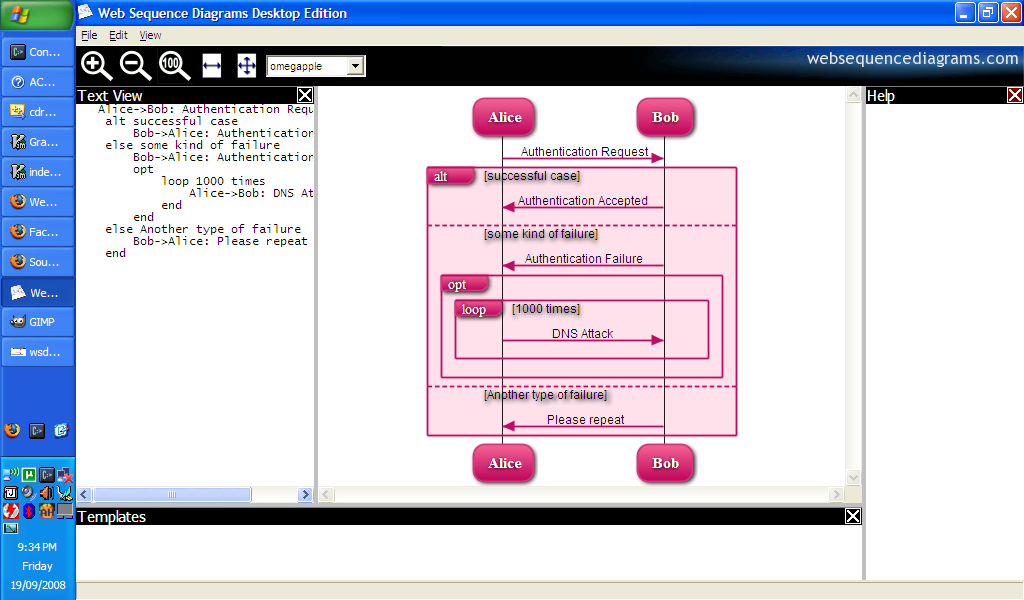Open the Windows Start button
The image size is (1024, 600).
(x=36, y=14)
